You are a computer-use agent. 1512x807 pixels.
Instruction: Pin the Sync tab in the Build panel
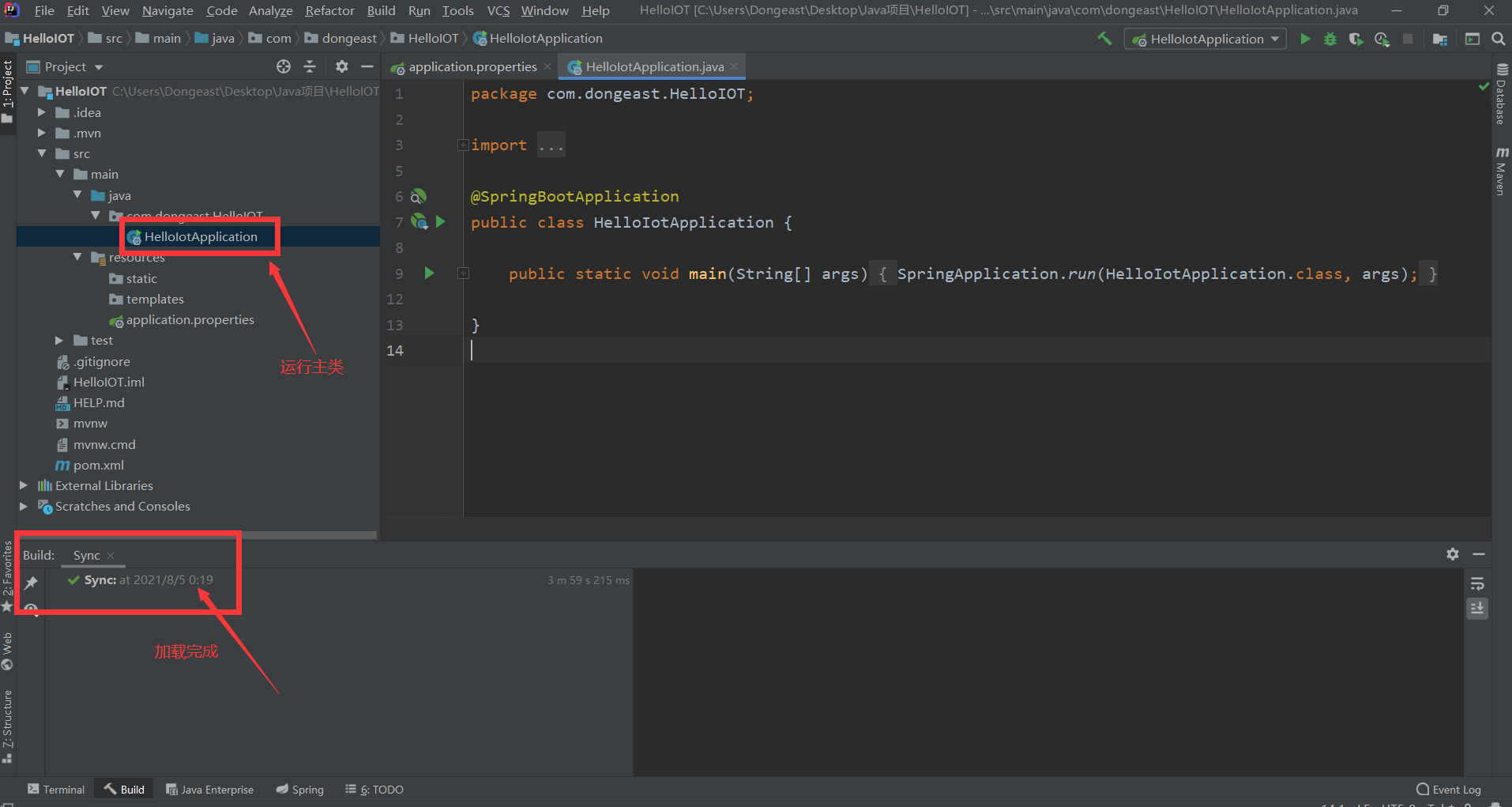(x=31, y=583)
